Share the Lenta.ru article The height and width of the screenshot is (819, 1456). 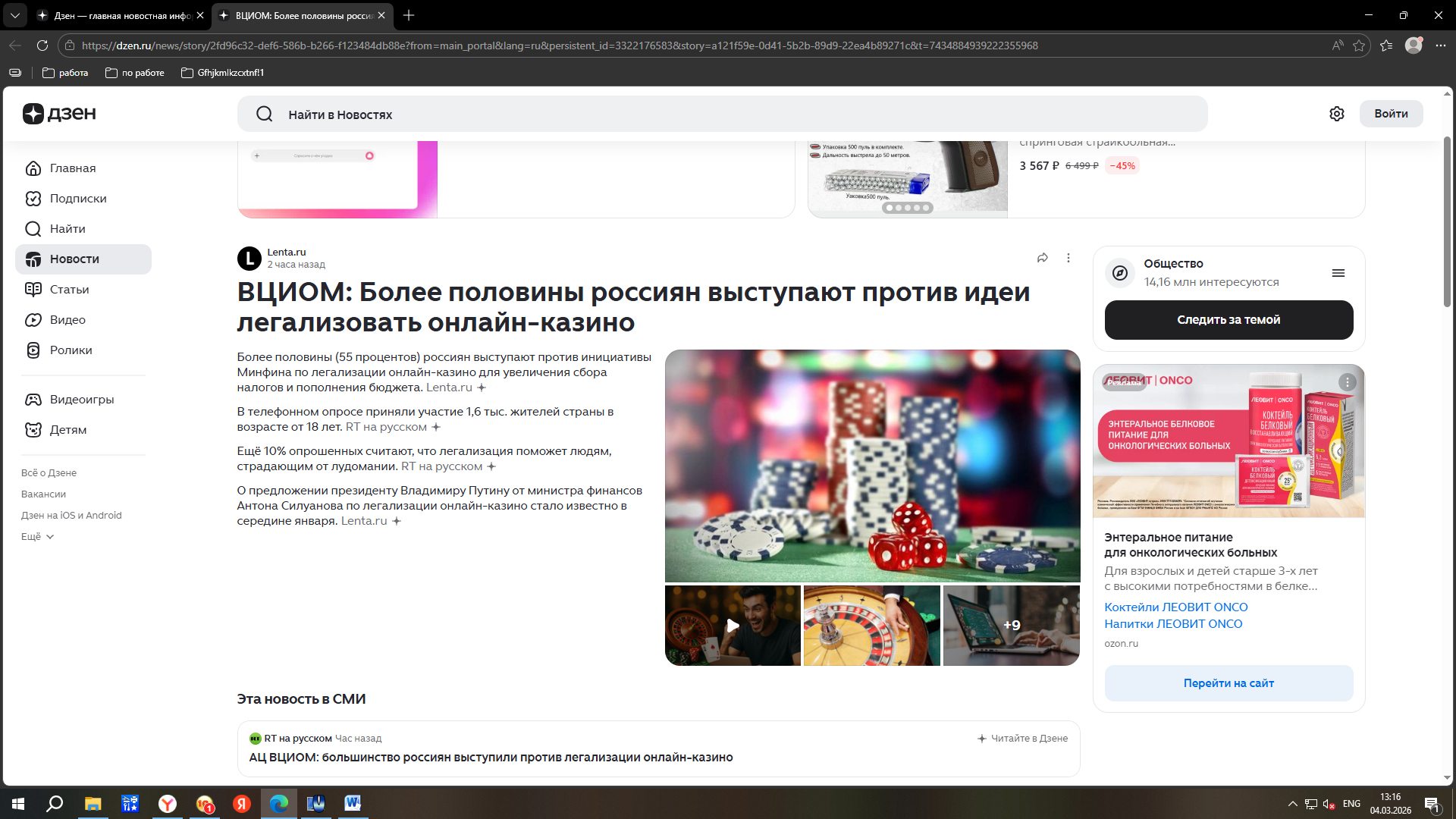[x=1043, y=258]
